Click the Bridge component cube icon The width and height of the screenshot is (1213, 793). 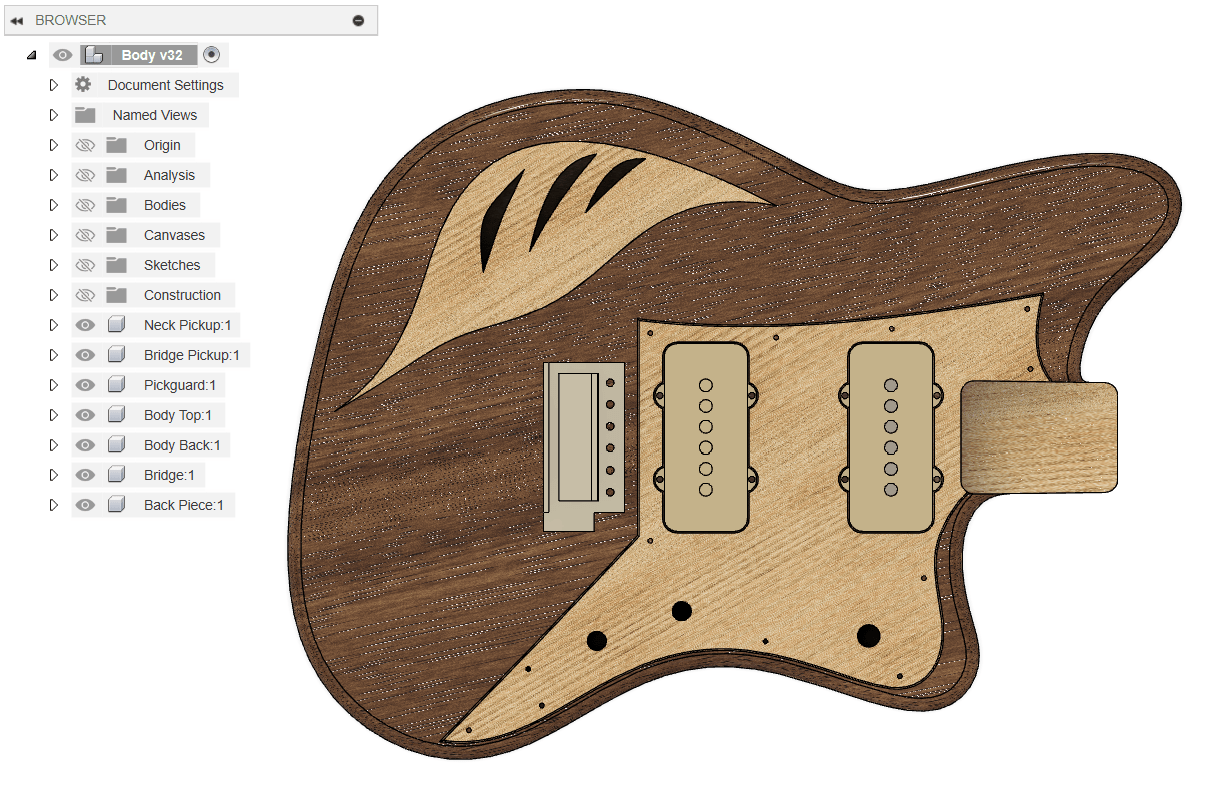pos(116,475)
